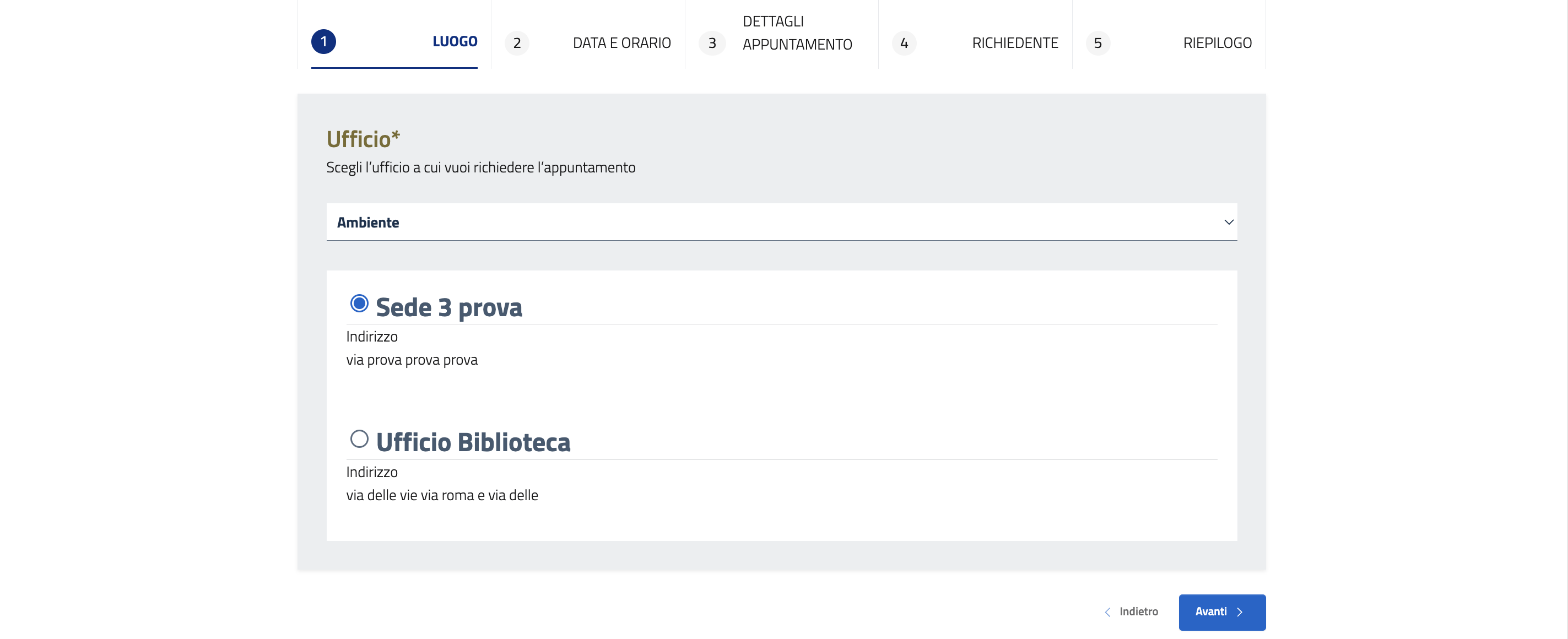1568x639 pixels.
Task: Click the step 5 number circle
Action: (1097, 43)
